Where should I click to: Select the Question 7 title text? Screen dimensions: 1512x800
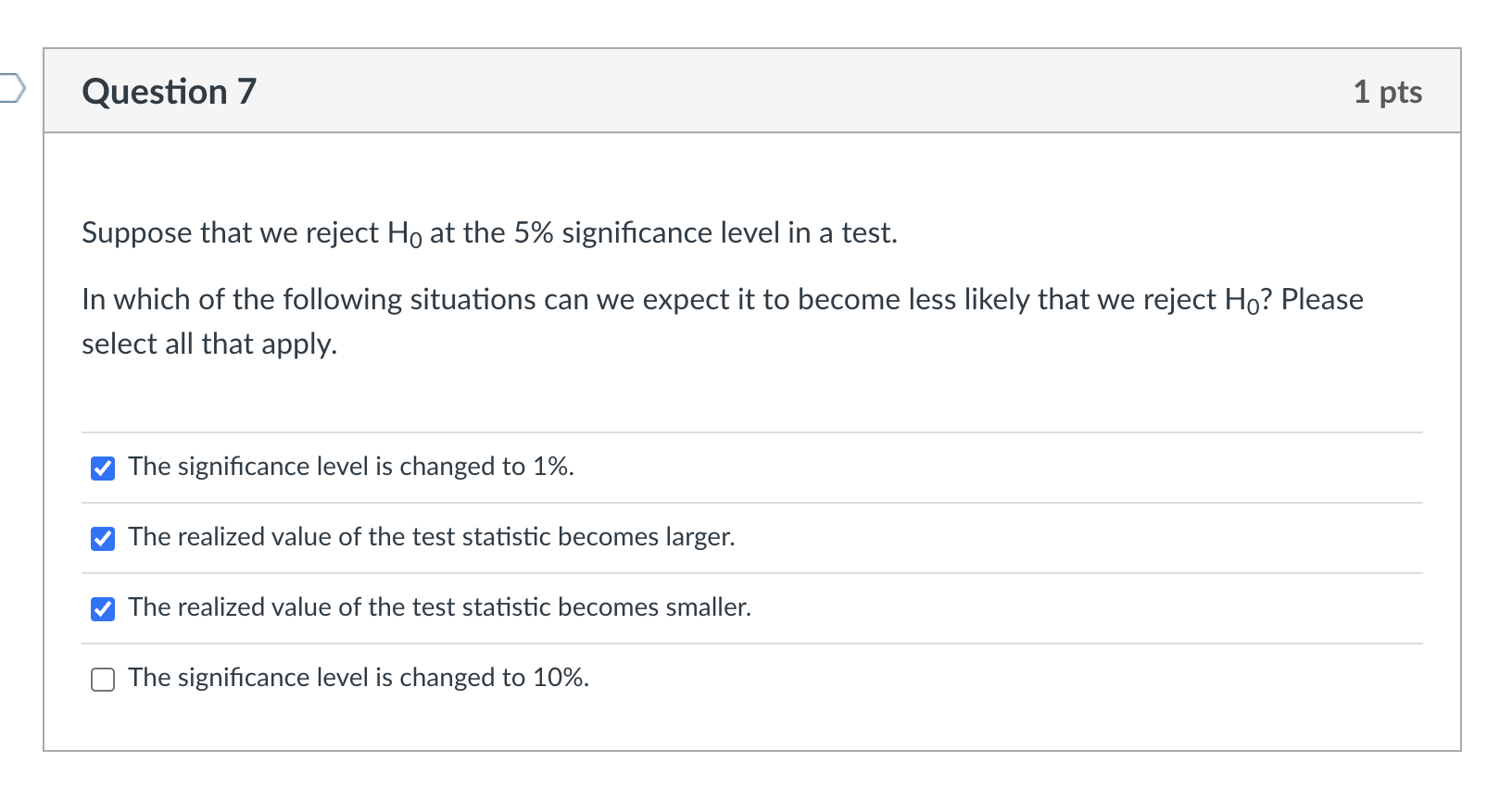tap(168, 92)
